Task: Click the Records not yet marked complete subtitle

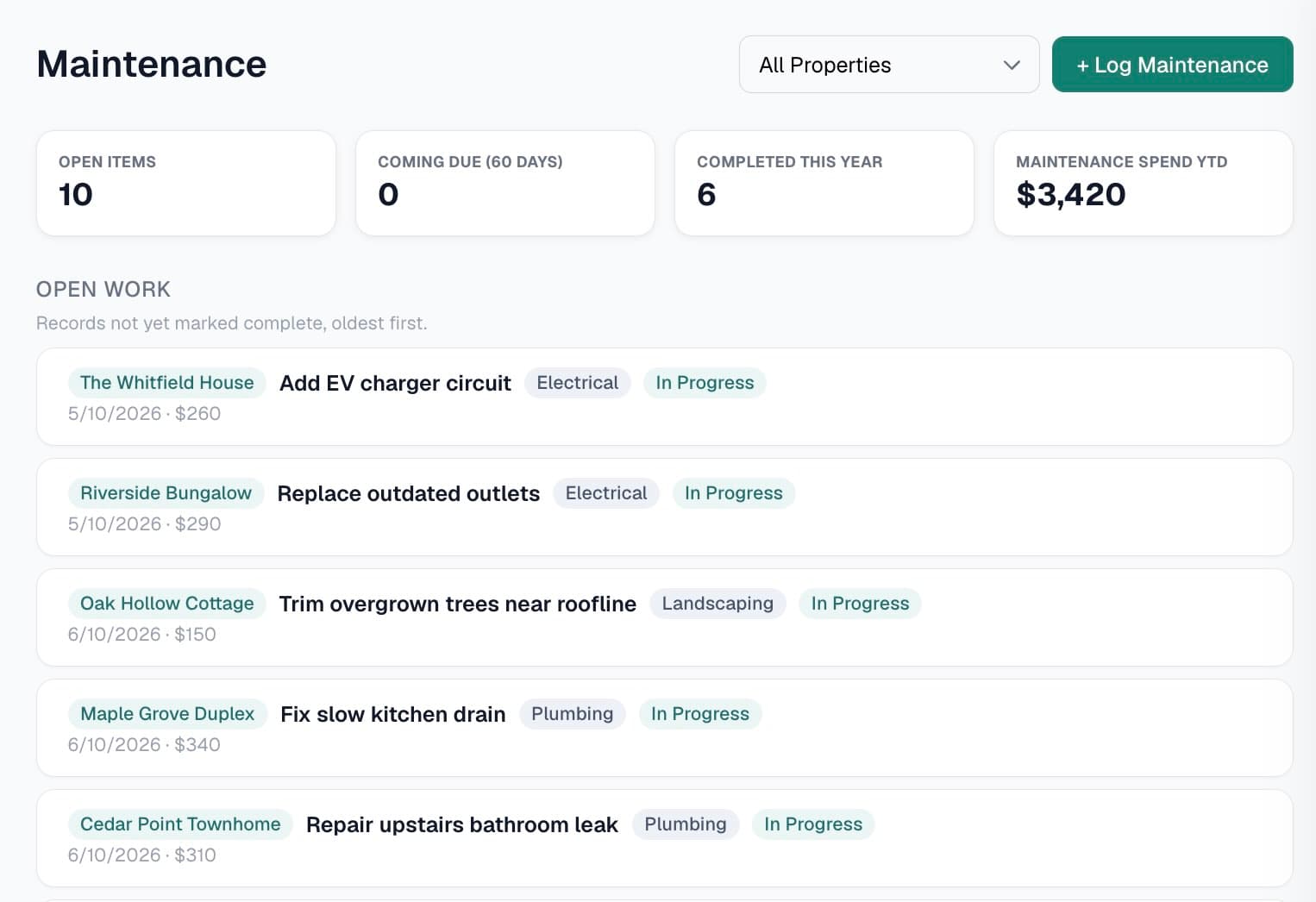Action: tap(231, 323)
